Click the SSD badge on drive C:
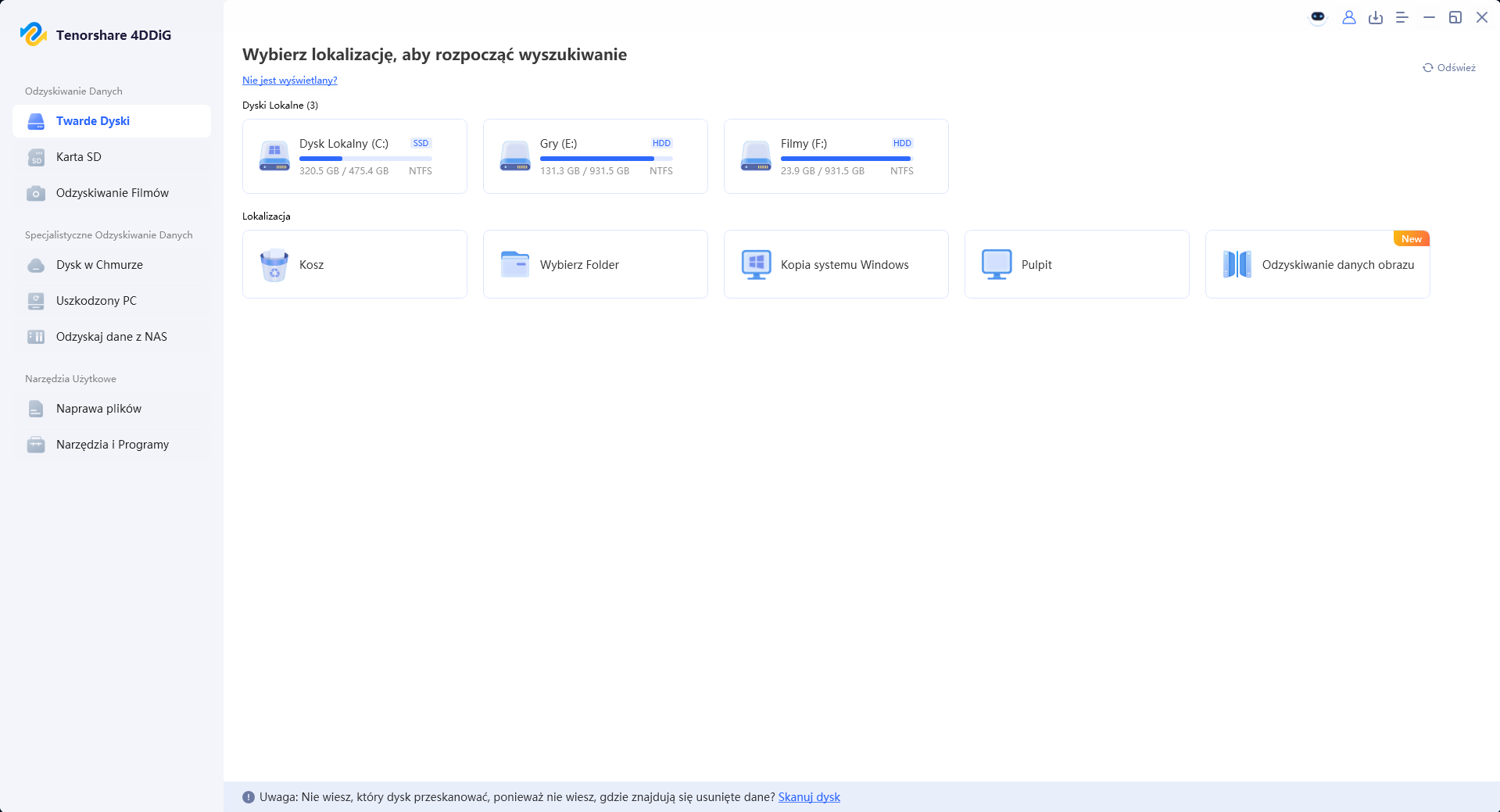The height and width of the screenshot is (812, 1500). coord(421,143)
